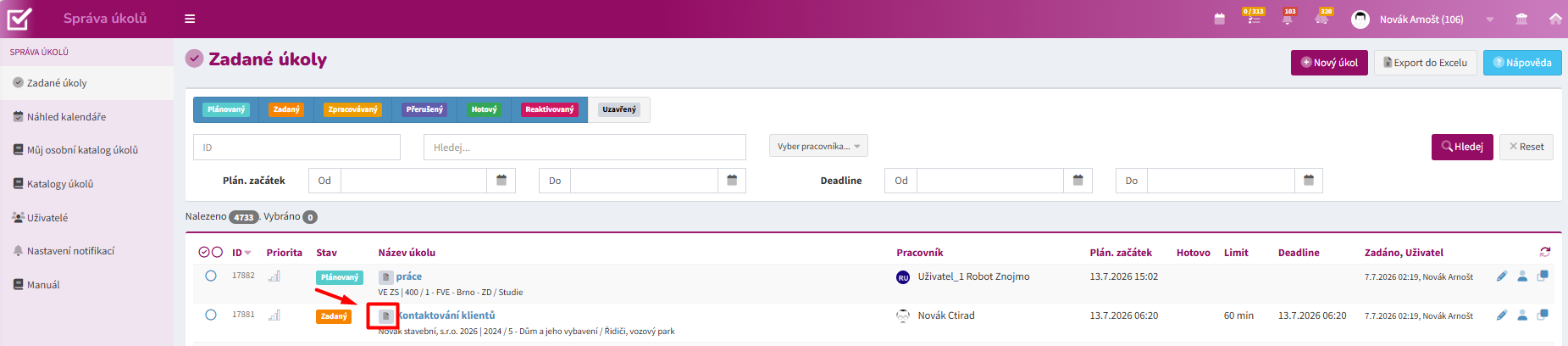Click the person icon for task 17882

pos(1522,276)
